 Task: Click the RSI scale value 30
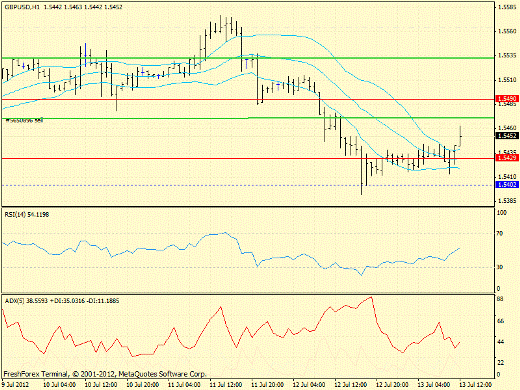[x=500, y=267]
